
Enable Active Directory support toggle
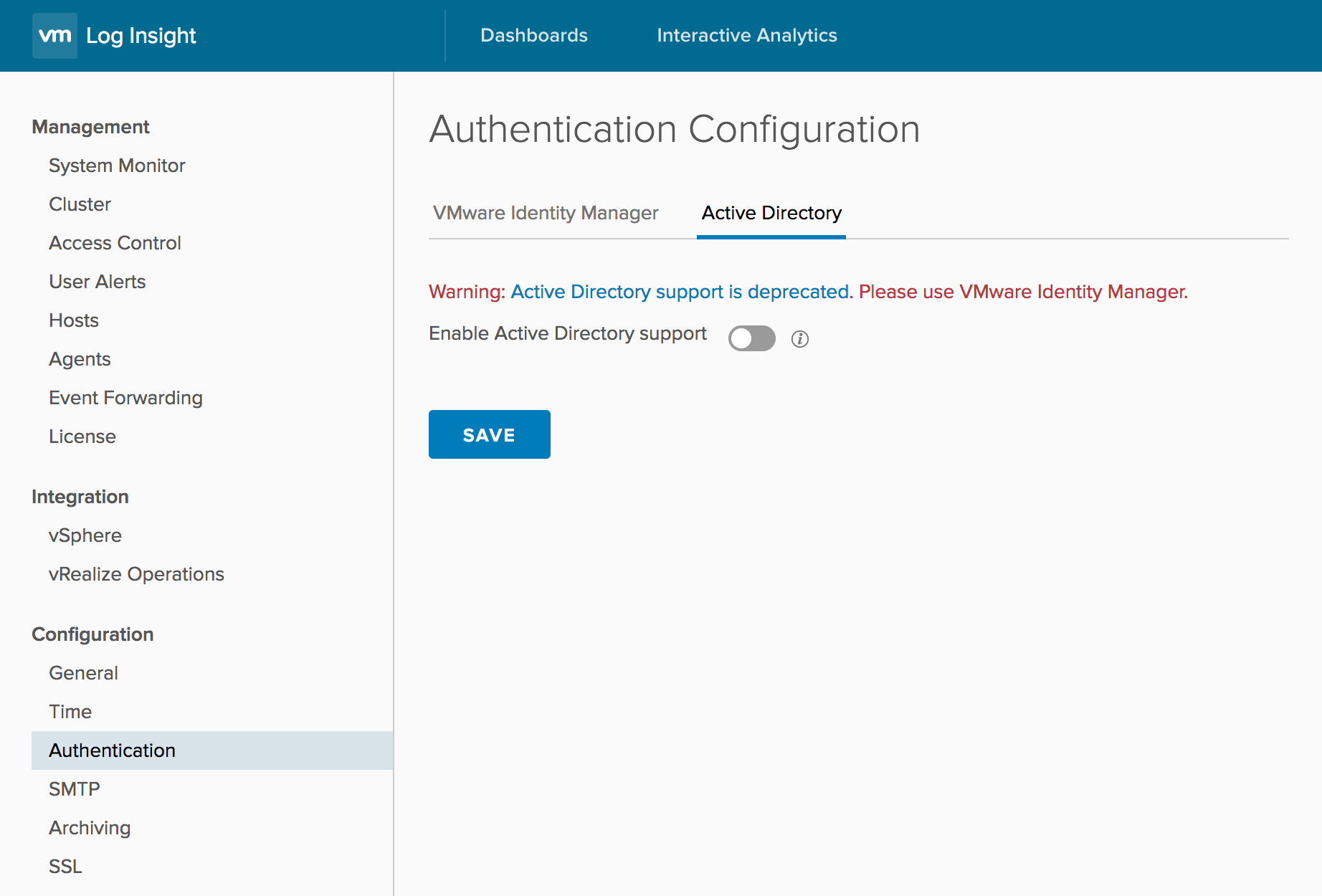751,338
